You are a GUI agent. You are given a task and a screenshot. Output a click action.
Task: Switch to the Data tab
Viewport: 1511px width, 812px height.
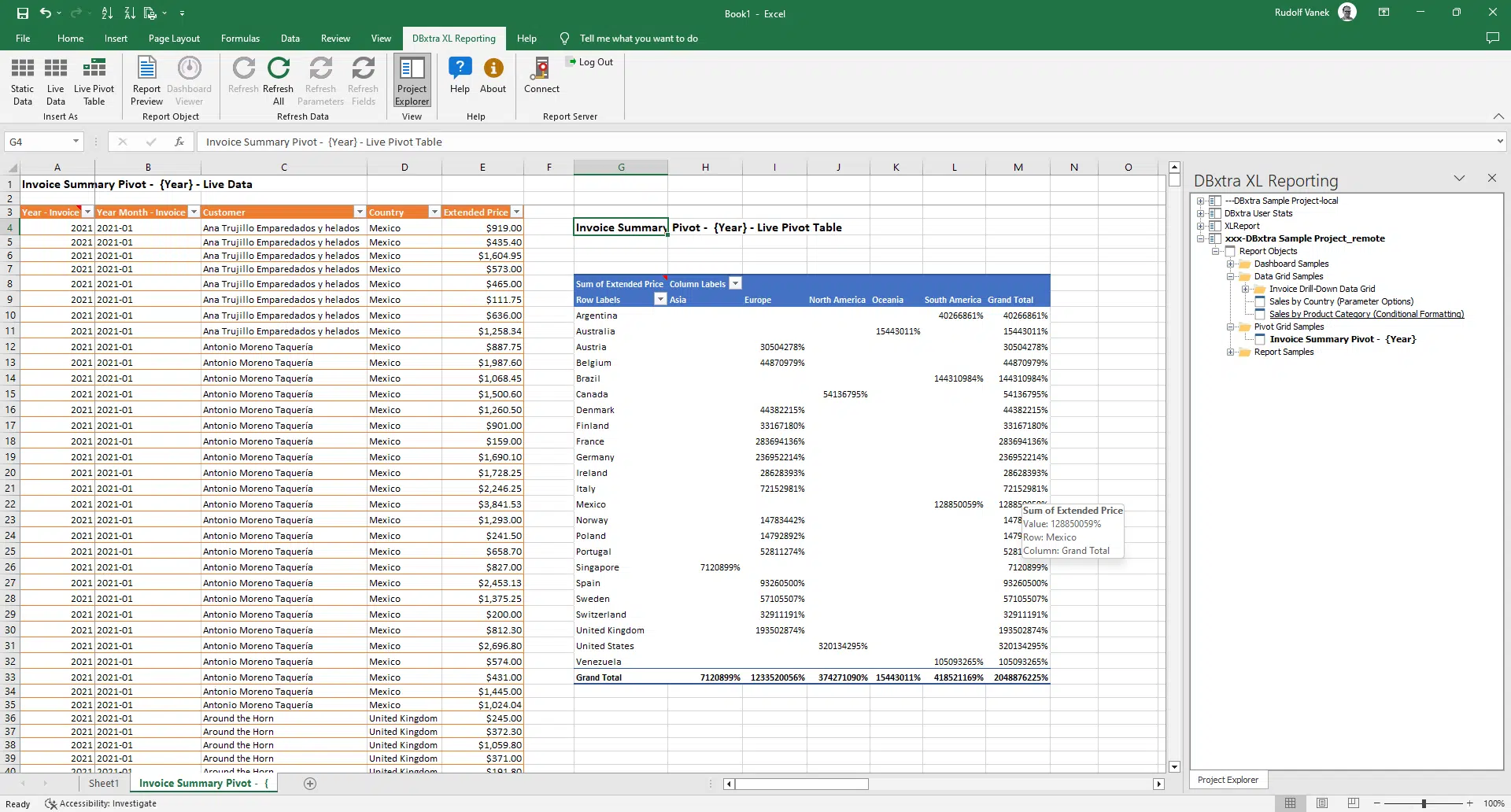[290, 39]
